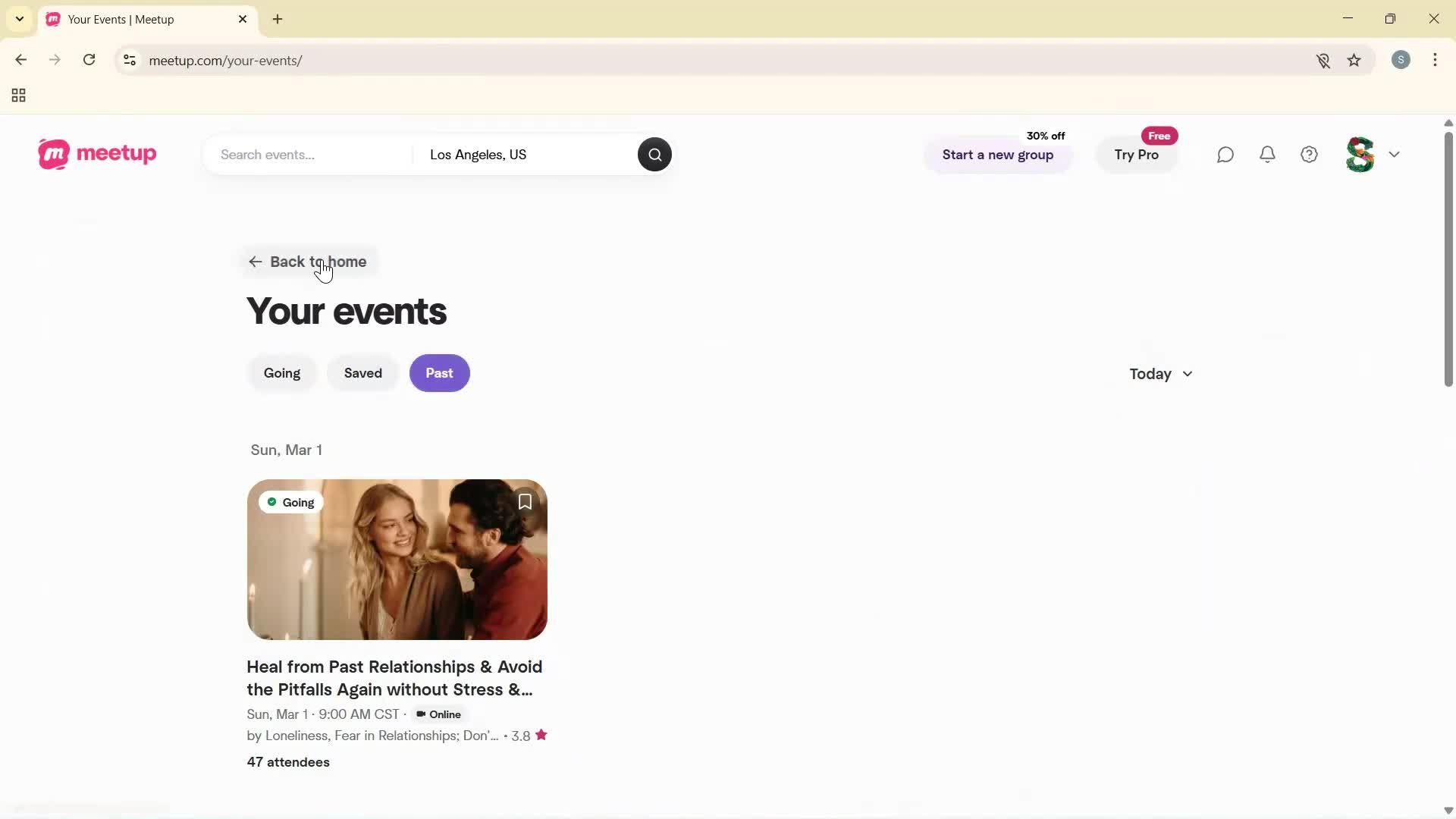Viewport: 1456px width, 819px height.
Task: Click the Back to home link
Action: [309, 262]
